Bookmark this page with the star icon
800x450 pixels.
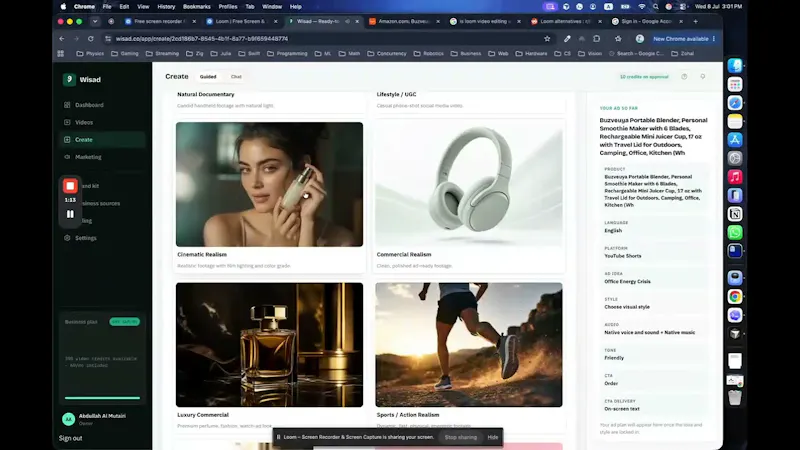click(547, 39)
